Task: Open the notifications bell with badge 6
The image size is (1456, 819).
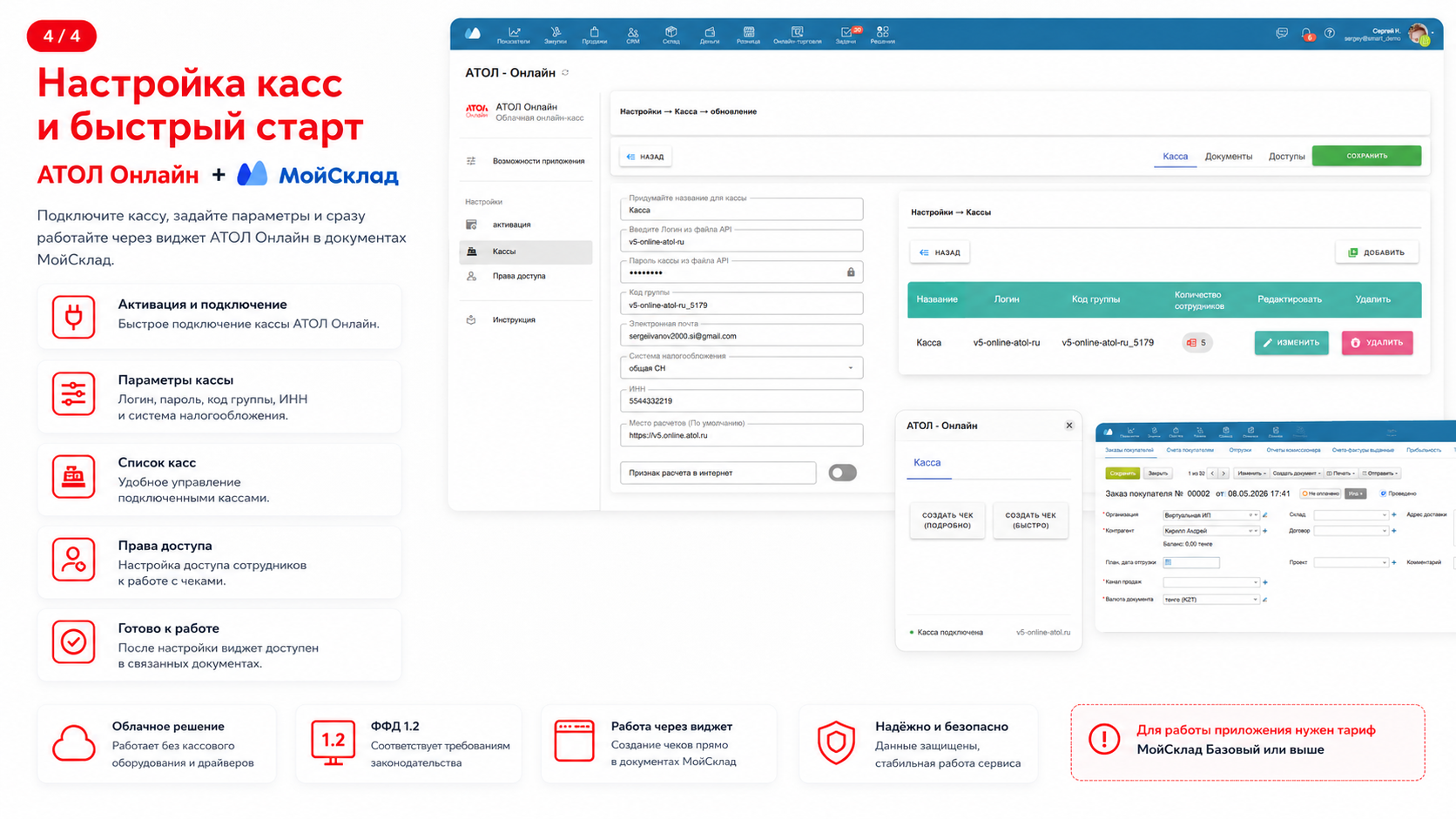Action: click(x=1306, y=34)
